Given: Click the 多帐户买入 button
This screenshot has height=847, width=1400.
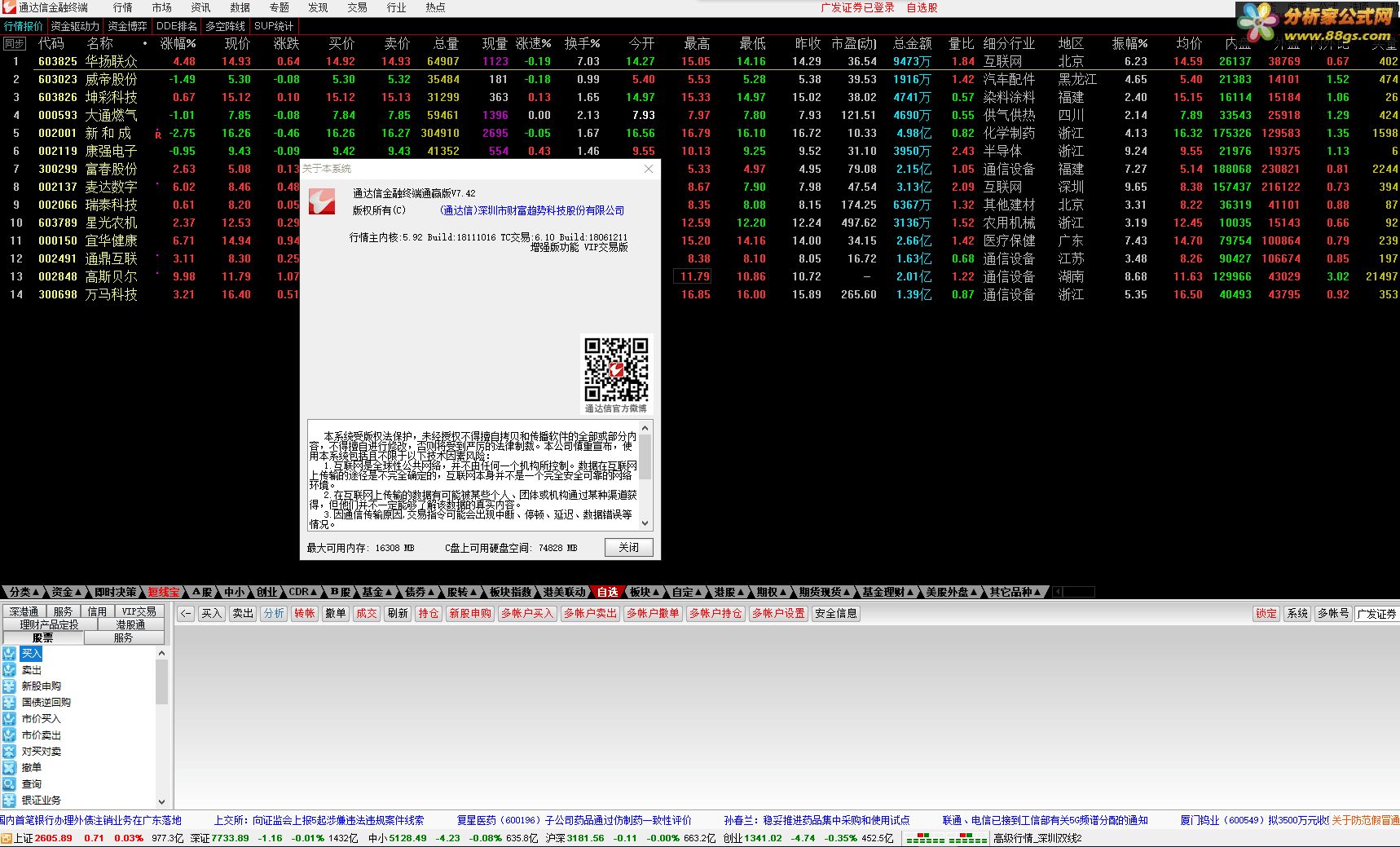Looking at the screenshot, I should (x=527, y=614).
